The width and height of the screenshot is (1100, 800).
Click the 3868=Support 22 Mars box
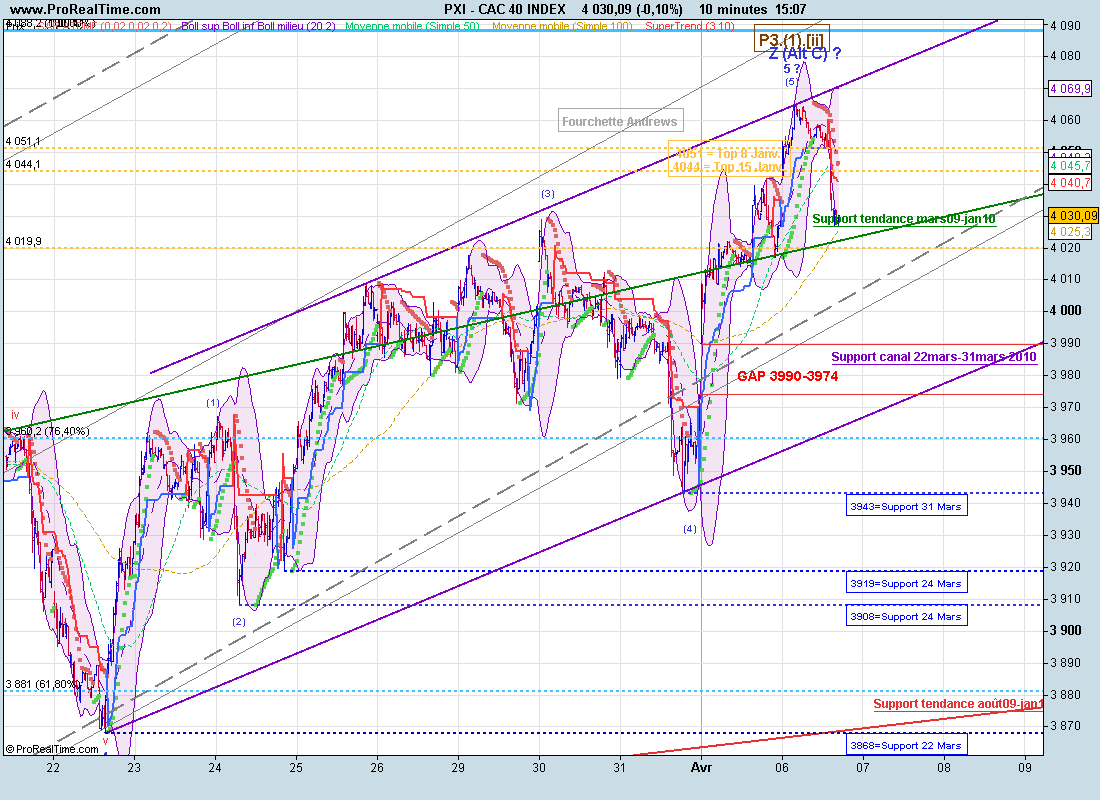(x=906, y=745)
